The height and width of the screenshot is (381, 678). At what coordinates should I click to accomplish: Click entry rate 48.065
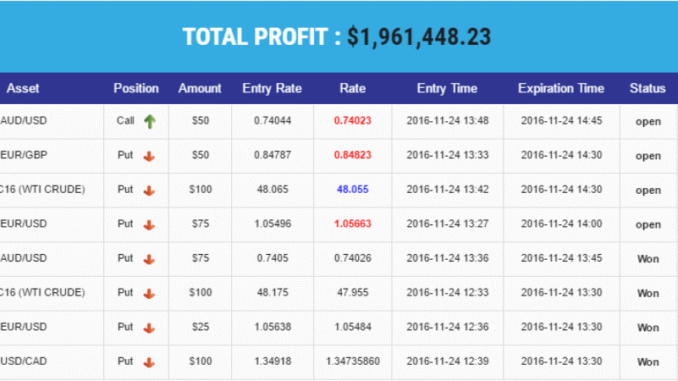point(272,189)
